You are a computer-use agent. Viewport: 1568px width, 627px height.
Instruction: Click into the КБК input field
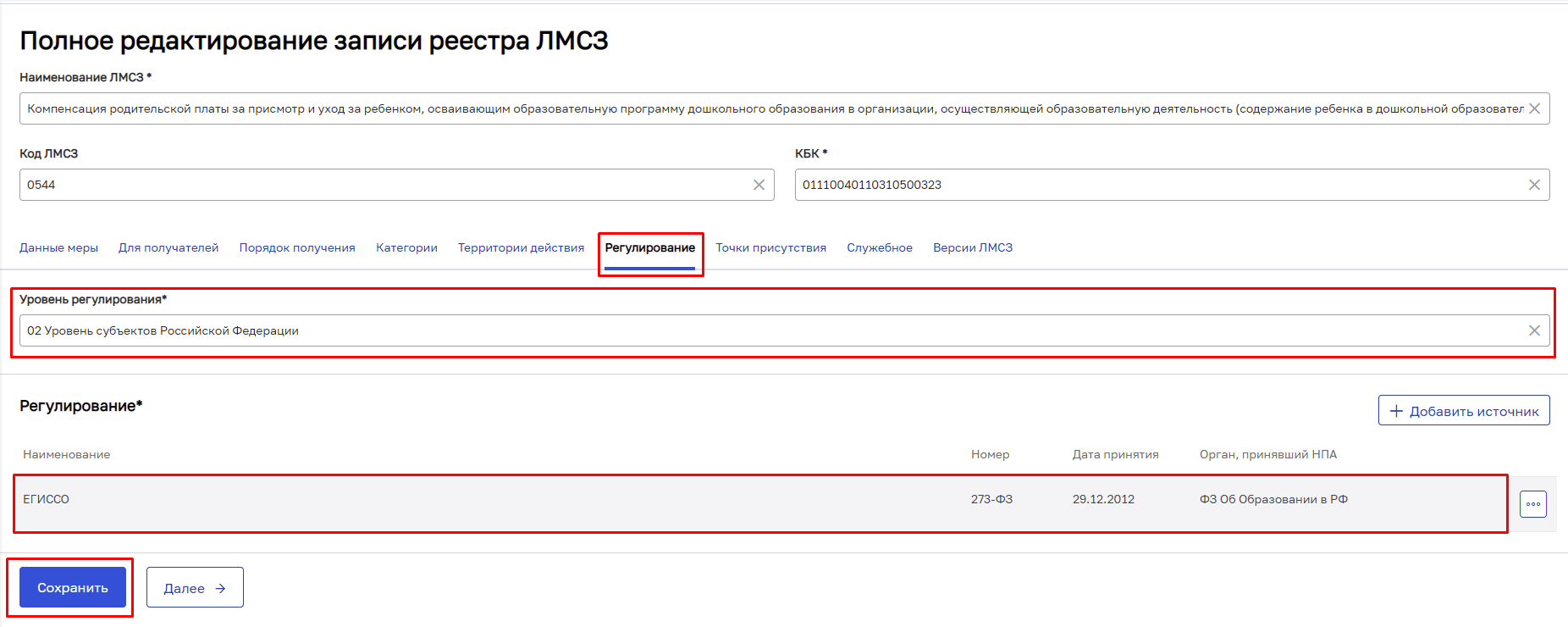tap(1151, 185)
